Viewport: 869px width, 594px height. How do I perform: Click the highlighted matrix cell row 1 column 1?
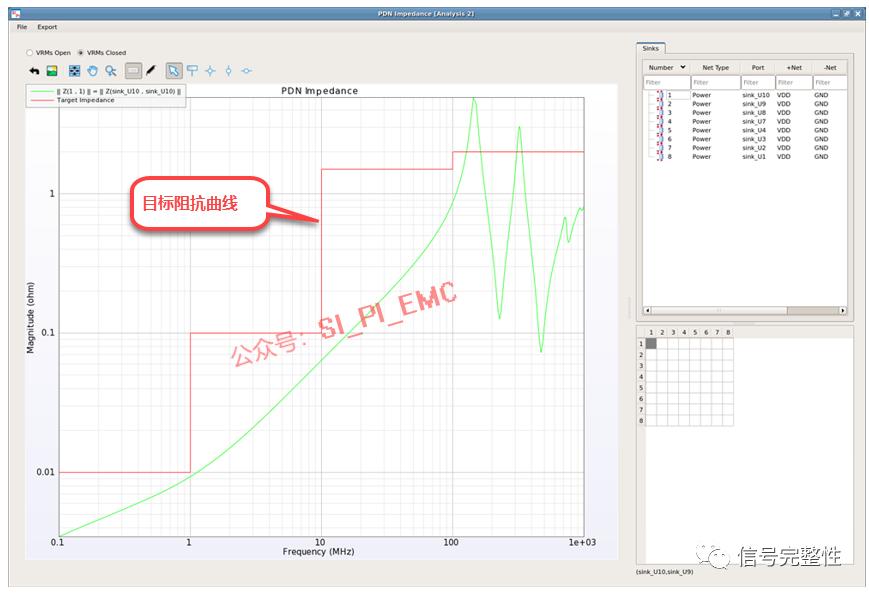pos(651,344)
